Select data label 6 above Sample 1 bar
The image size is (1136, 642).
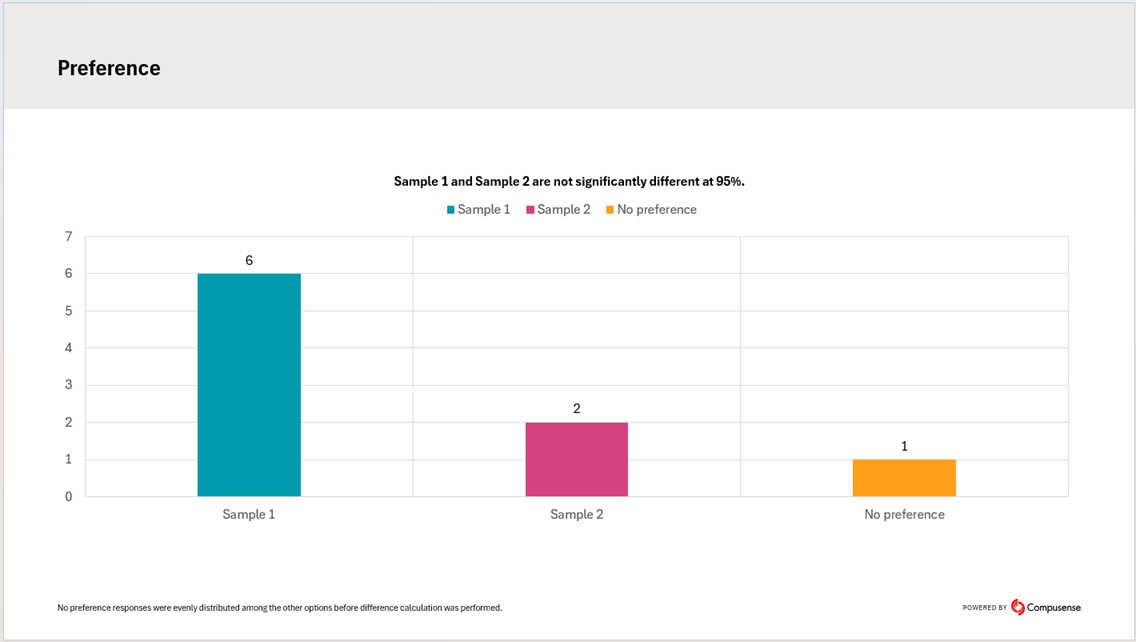[x=249, y=261]
